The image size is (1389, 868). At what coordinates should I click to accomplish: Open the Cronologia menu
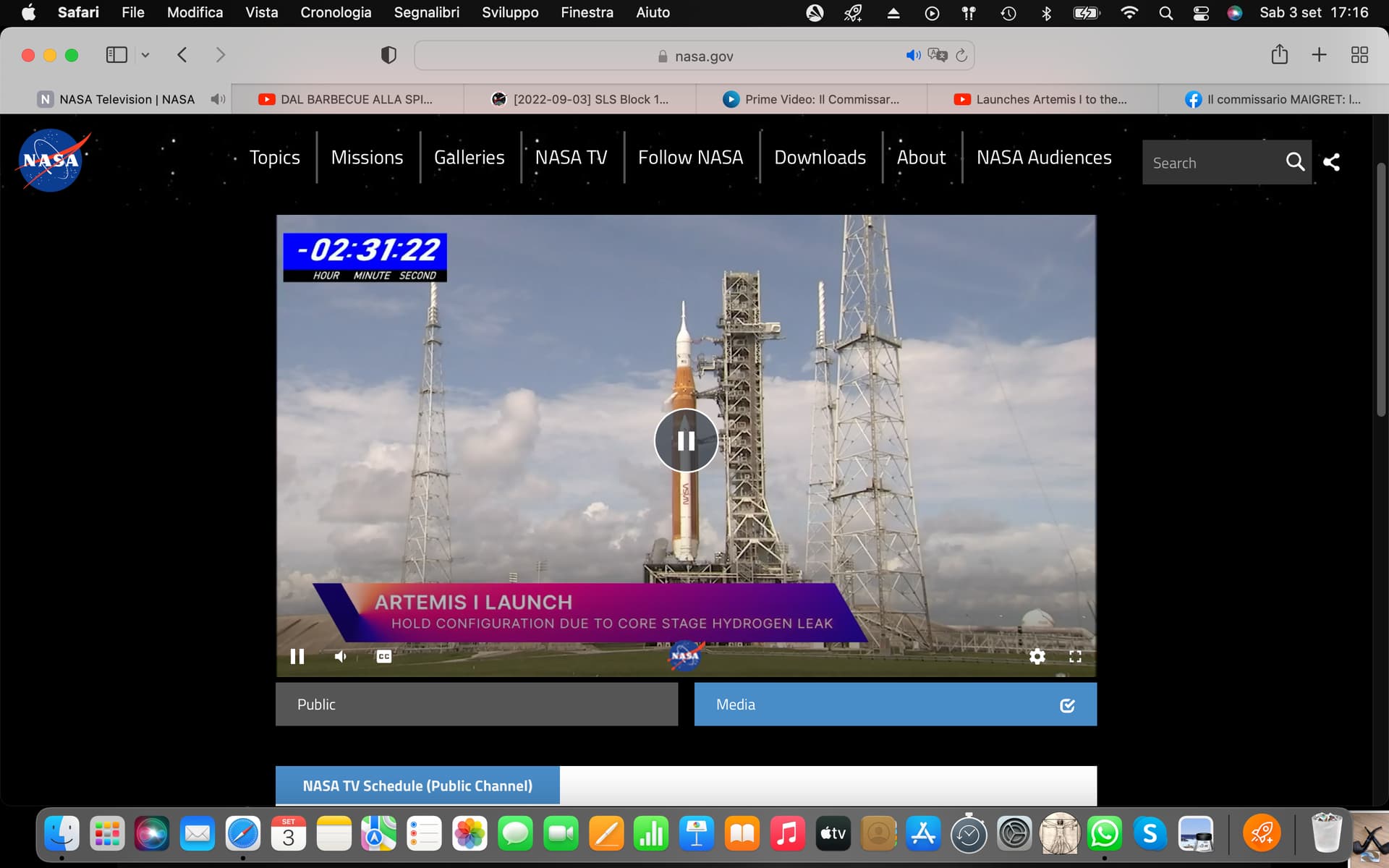click(x=336, y=12)
